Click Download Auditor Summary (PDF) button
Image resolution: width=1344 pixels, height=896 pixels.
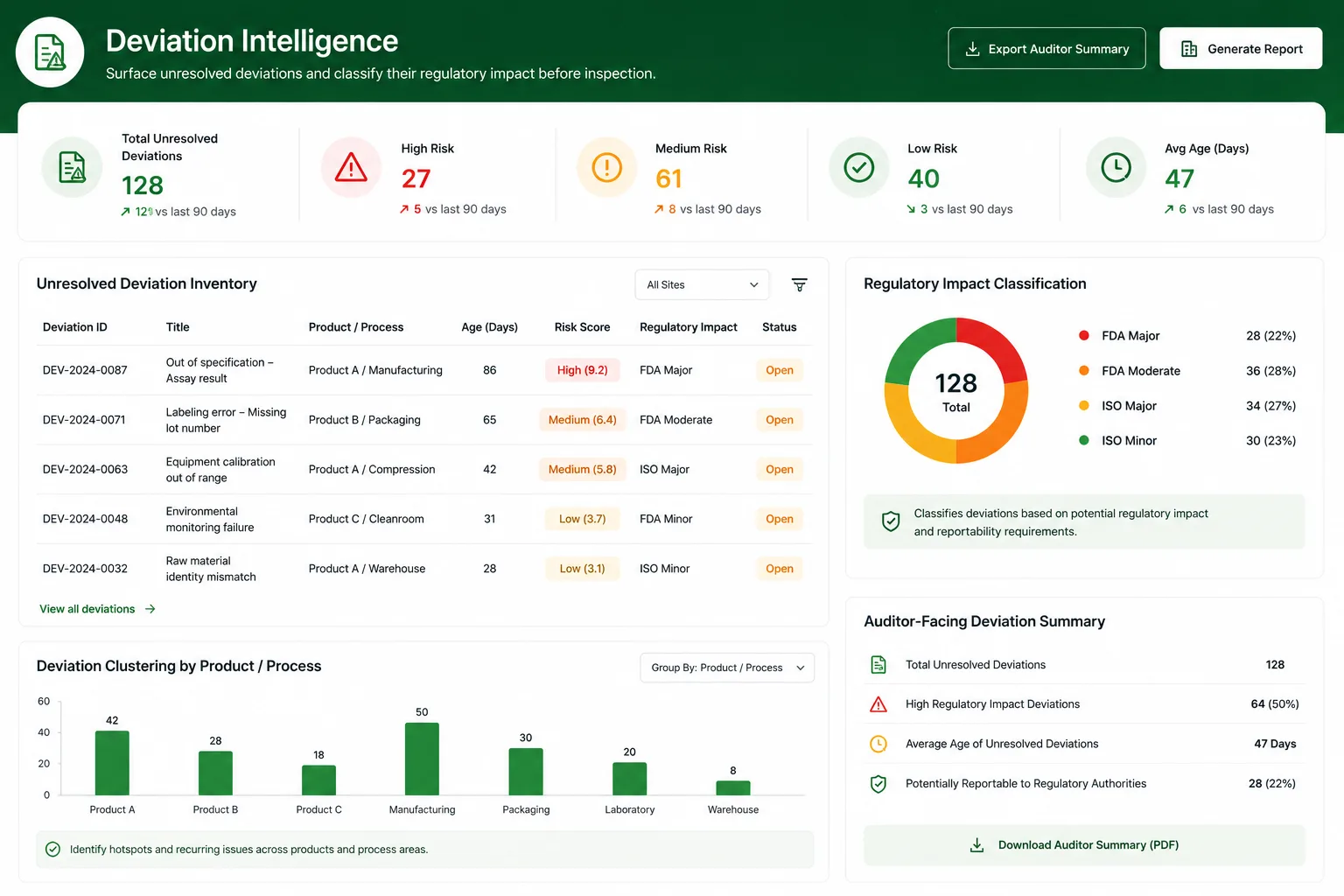(1084, 845)
